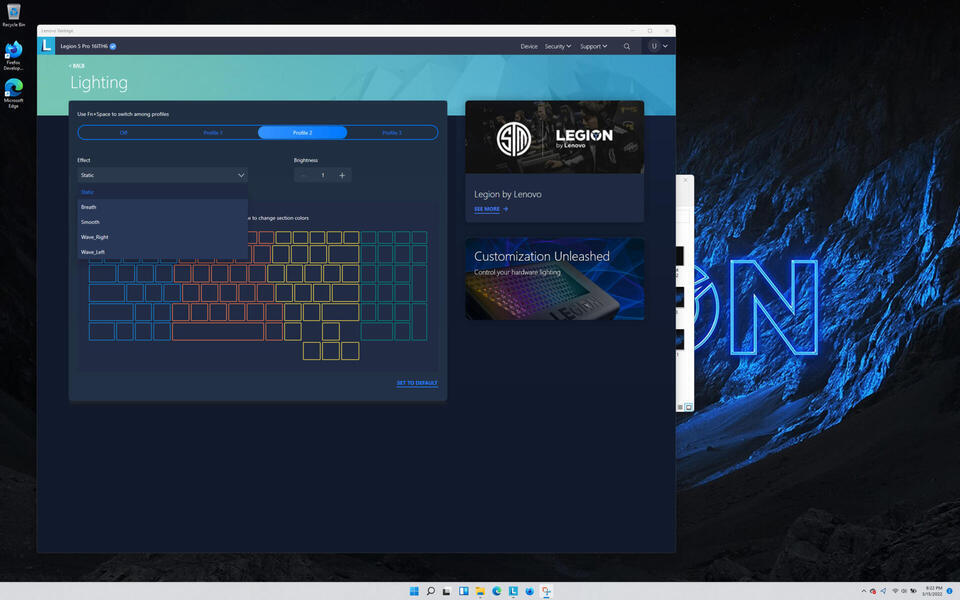
Task: Choose the Smooth effect option
Action: coord(162,222)
